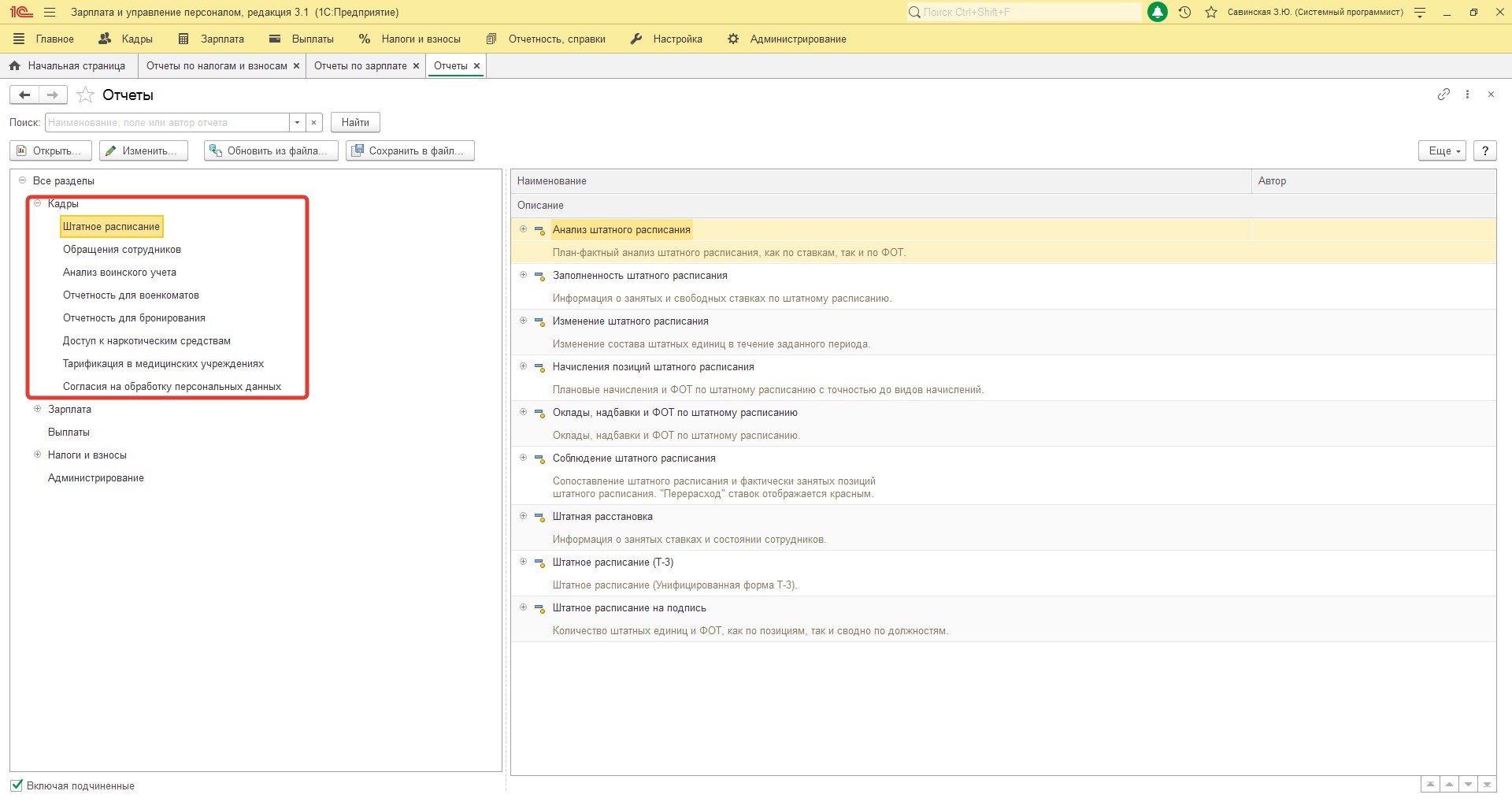Viewport: 1512px width, 802px height.
Task: Sort by the Наименование column header
Action: 880,180
